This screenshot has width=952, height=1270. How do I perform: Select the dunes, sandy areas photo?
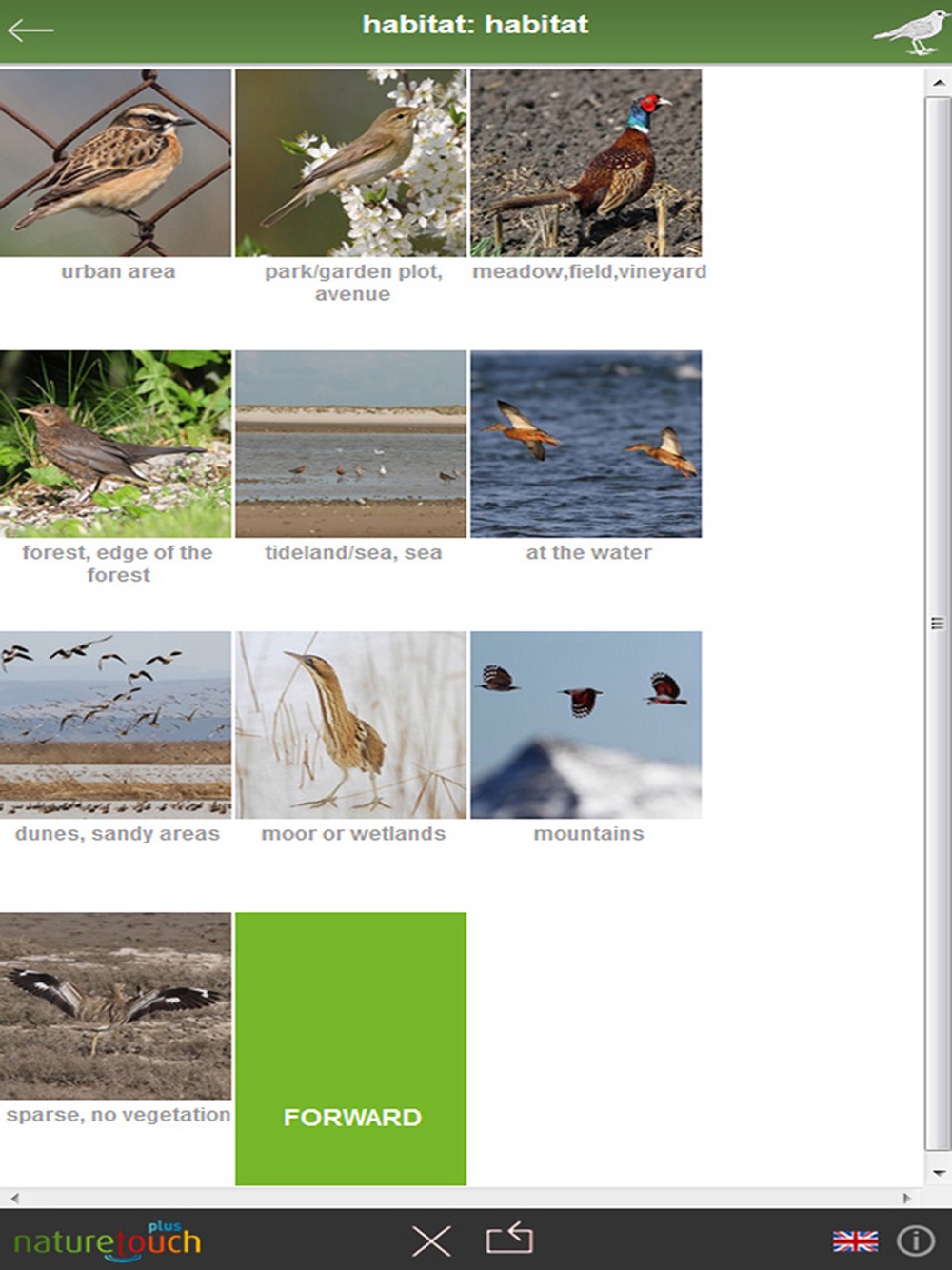pos(115,724)
